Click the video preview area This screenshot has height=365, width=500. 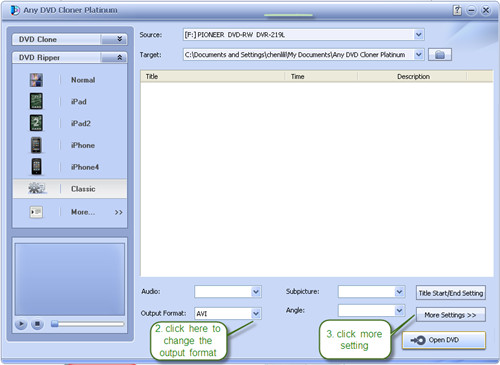click(70, 279)
